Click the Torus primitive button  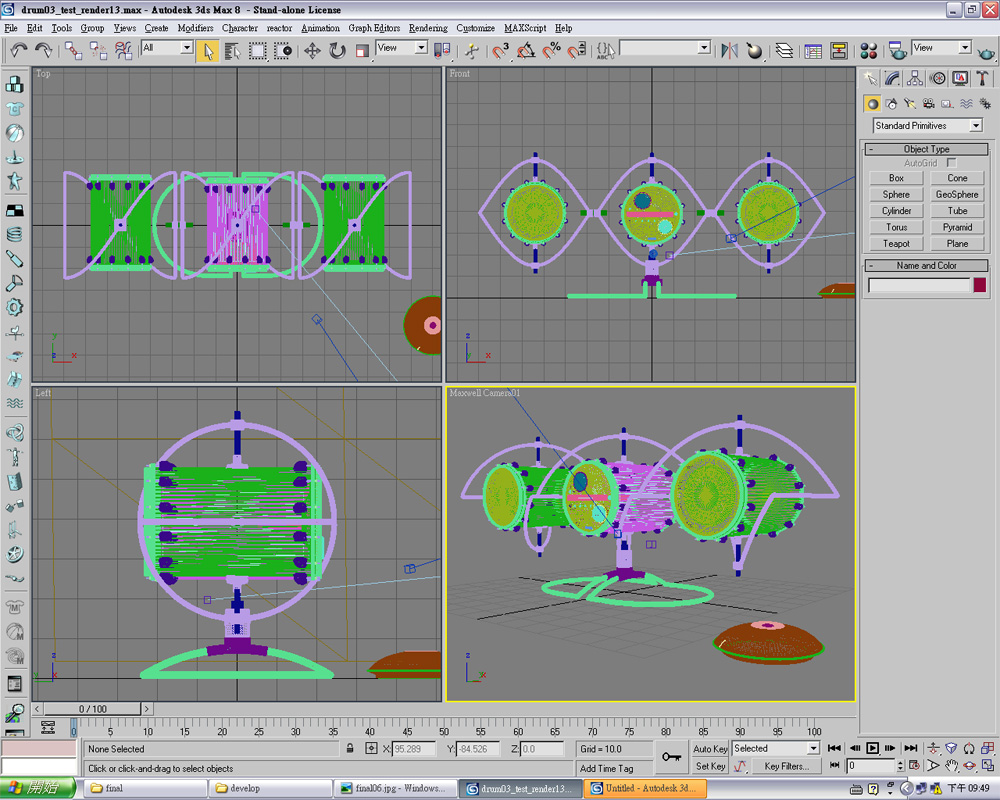tap(896, 227)
